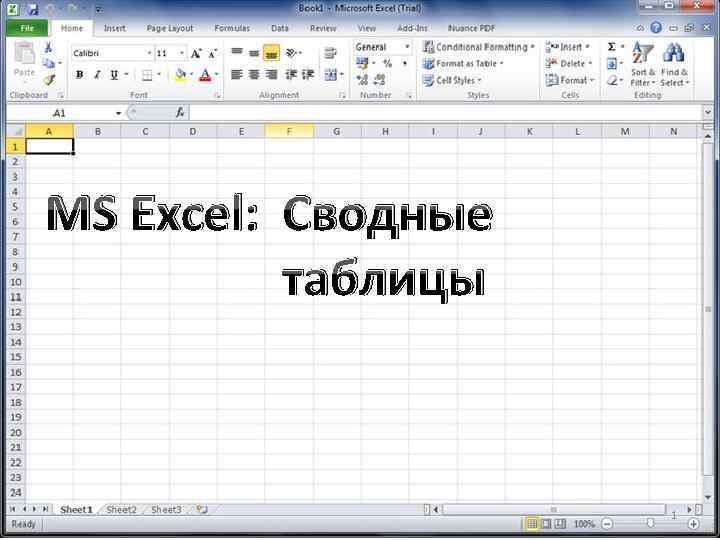Cut selection with the scissors icon
Viewport: 720px width, 540px height.
(48, 47)
